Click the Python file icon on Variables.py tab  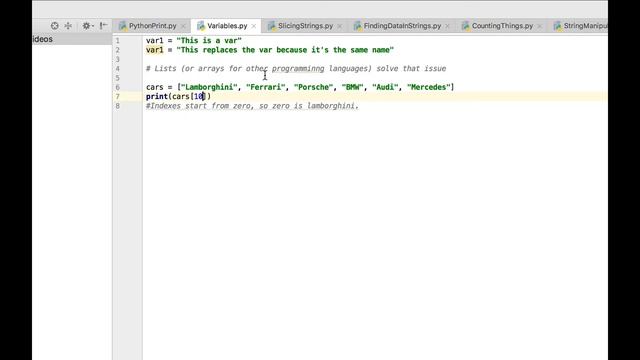200,26
